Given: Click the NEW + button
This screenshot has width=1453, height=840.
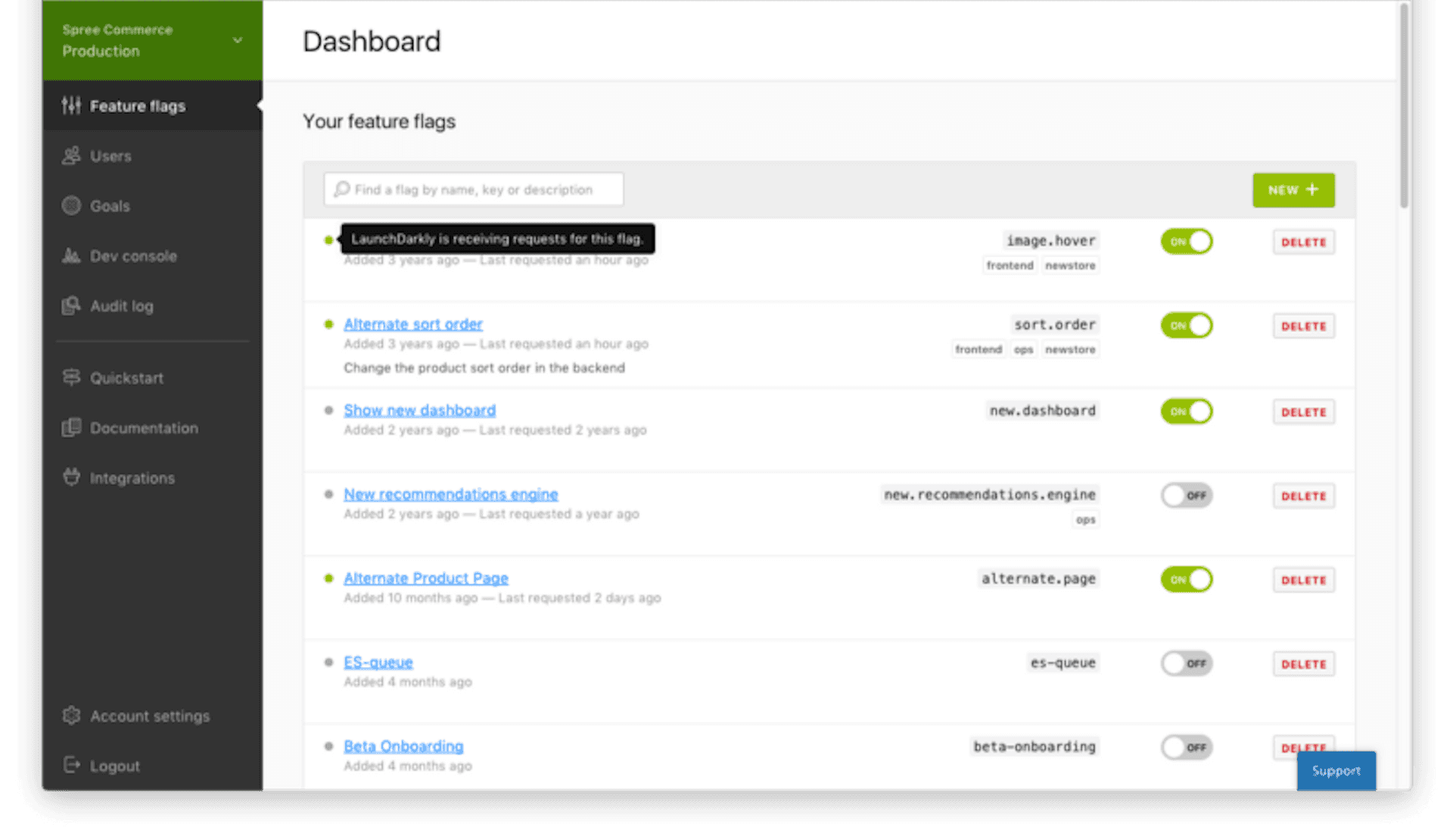Looking at the screenshot, I should (1293, 190).
